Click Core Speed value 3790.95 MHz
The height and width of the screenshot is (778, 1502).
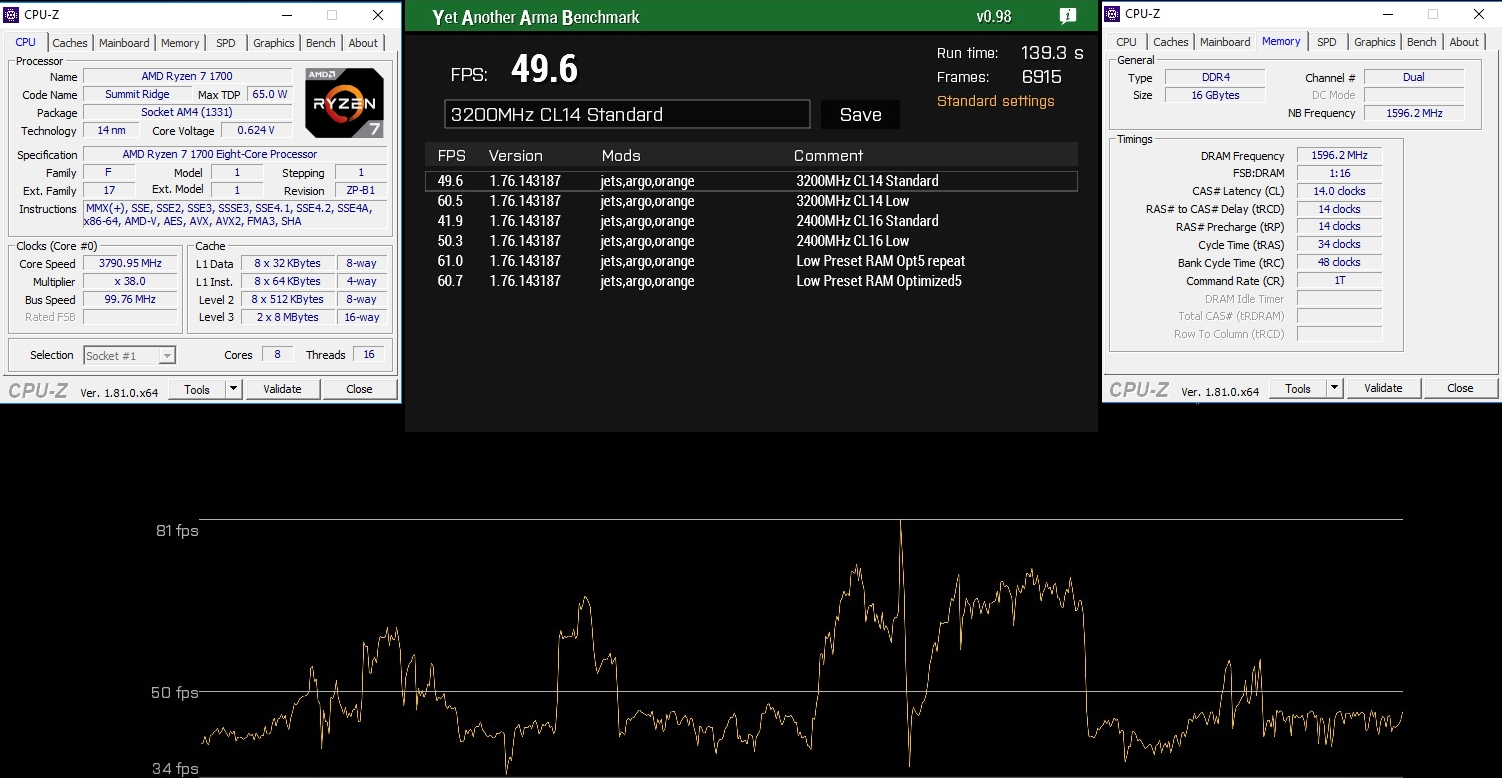[x=131, y=264]
